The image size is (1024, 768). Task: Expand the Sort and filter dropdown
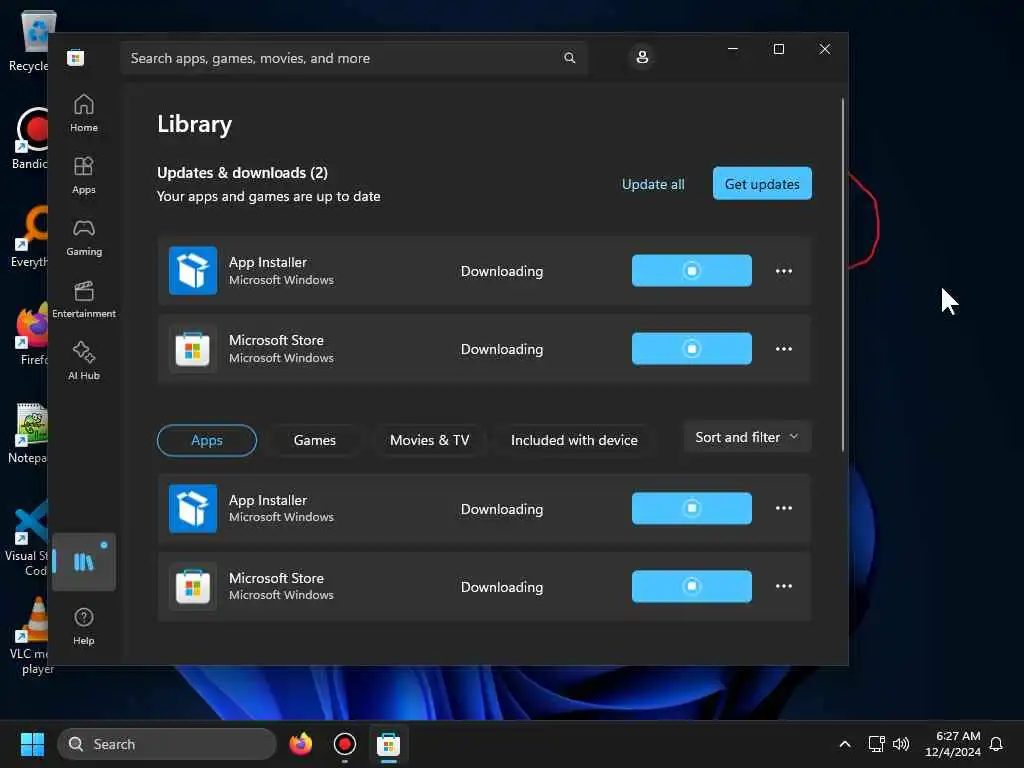click(x=747, y=437)
